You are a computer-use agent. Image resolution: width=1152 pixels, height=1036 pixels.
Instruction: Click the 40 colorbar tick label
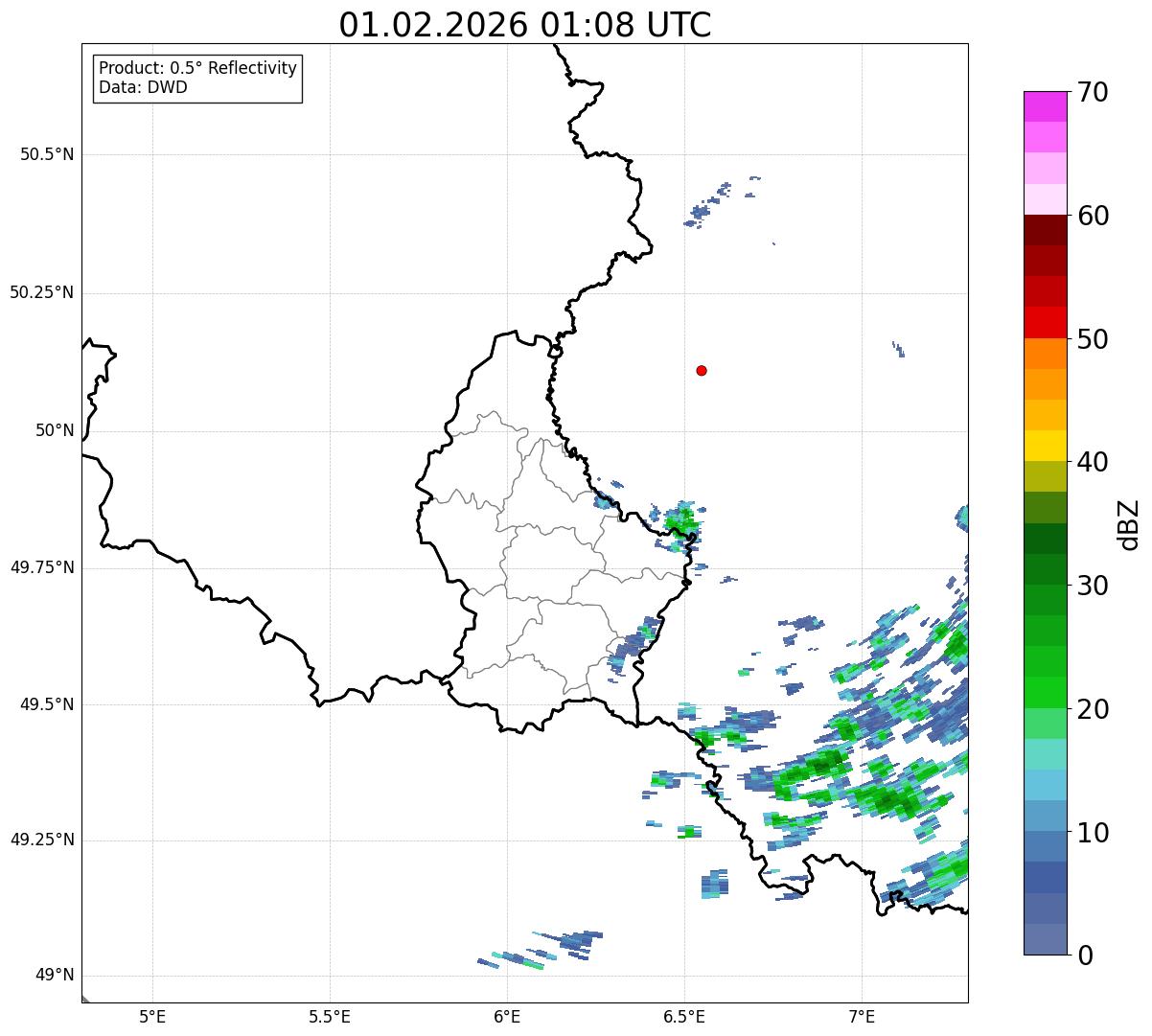point(1093,462)
